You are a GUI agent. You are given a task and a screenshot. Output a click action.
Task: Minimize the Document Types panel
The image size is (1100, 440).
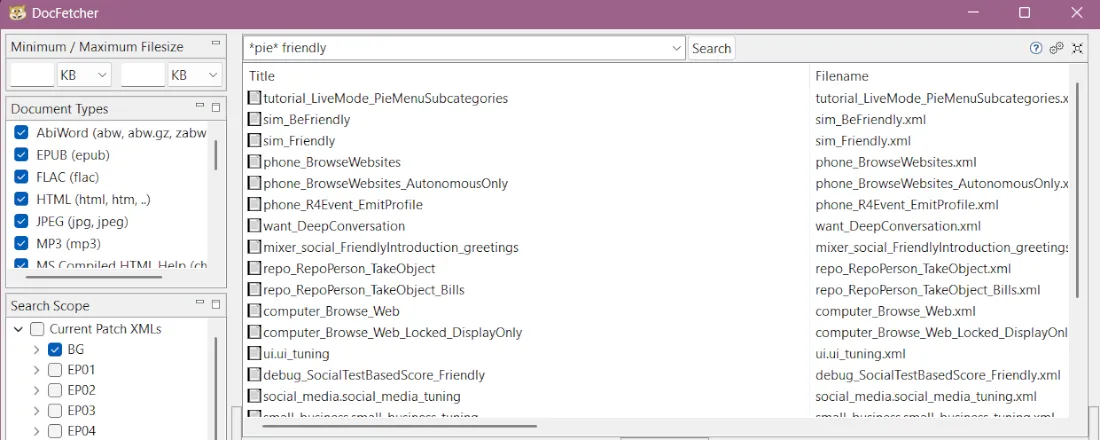(x=200, y=106)
